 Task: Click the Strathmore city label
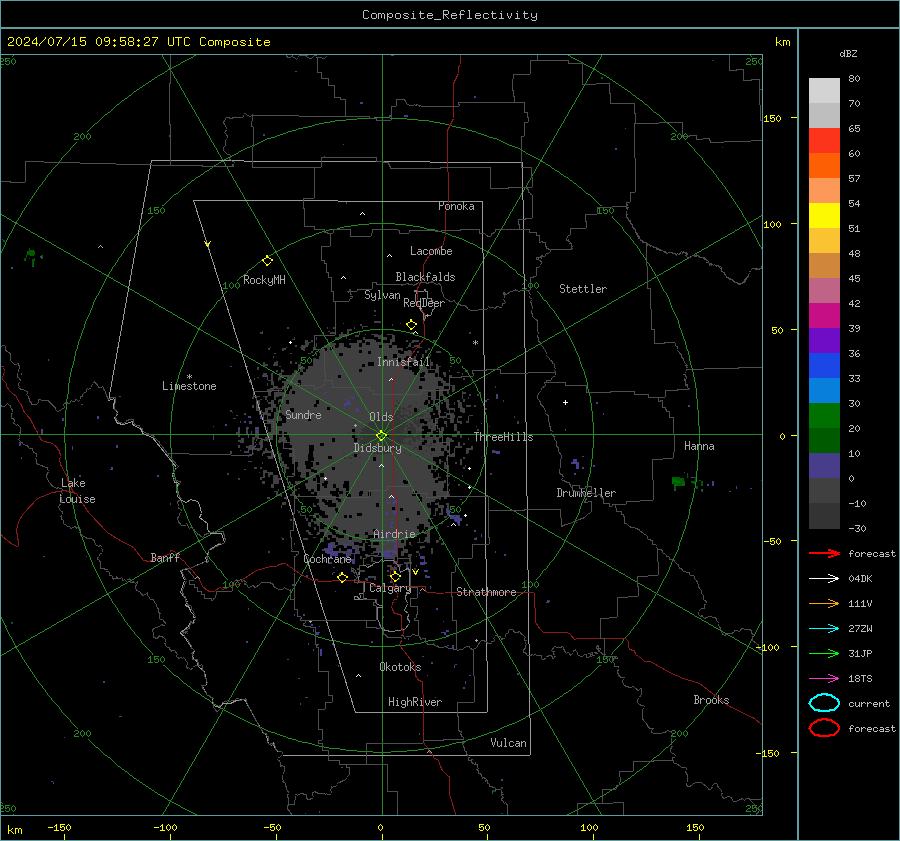[x=486, y=592]
